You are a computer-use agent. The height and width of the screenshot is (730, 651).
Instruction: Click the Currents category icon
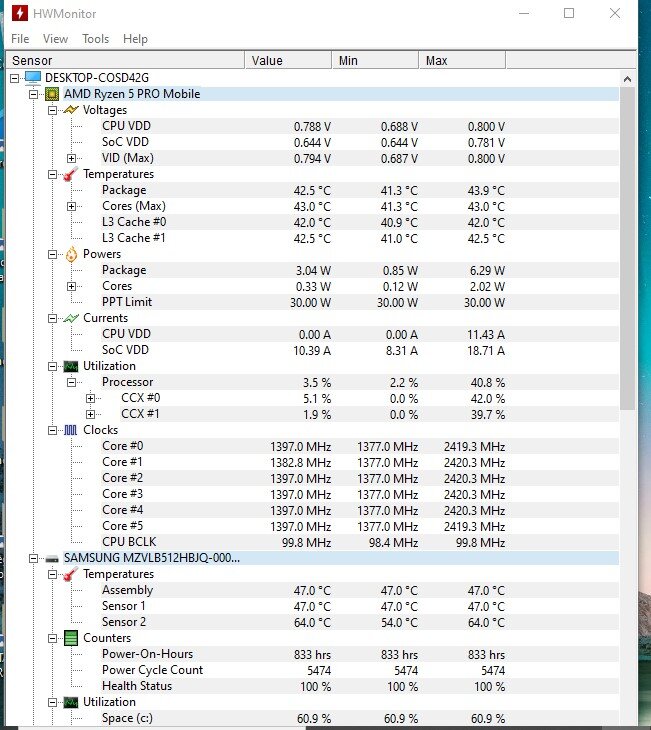point(71,318)
